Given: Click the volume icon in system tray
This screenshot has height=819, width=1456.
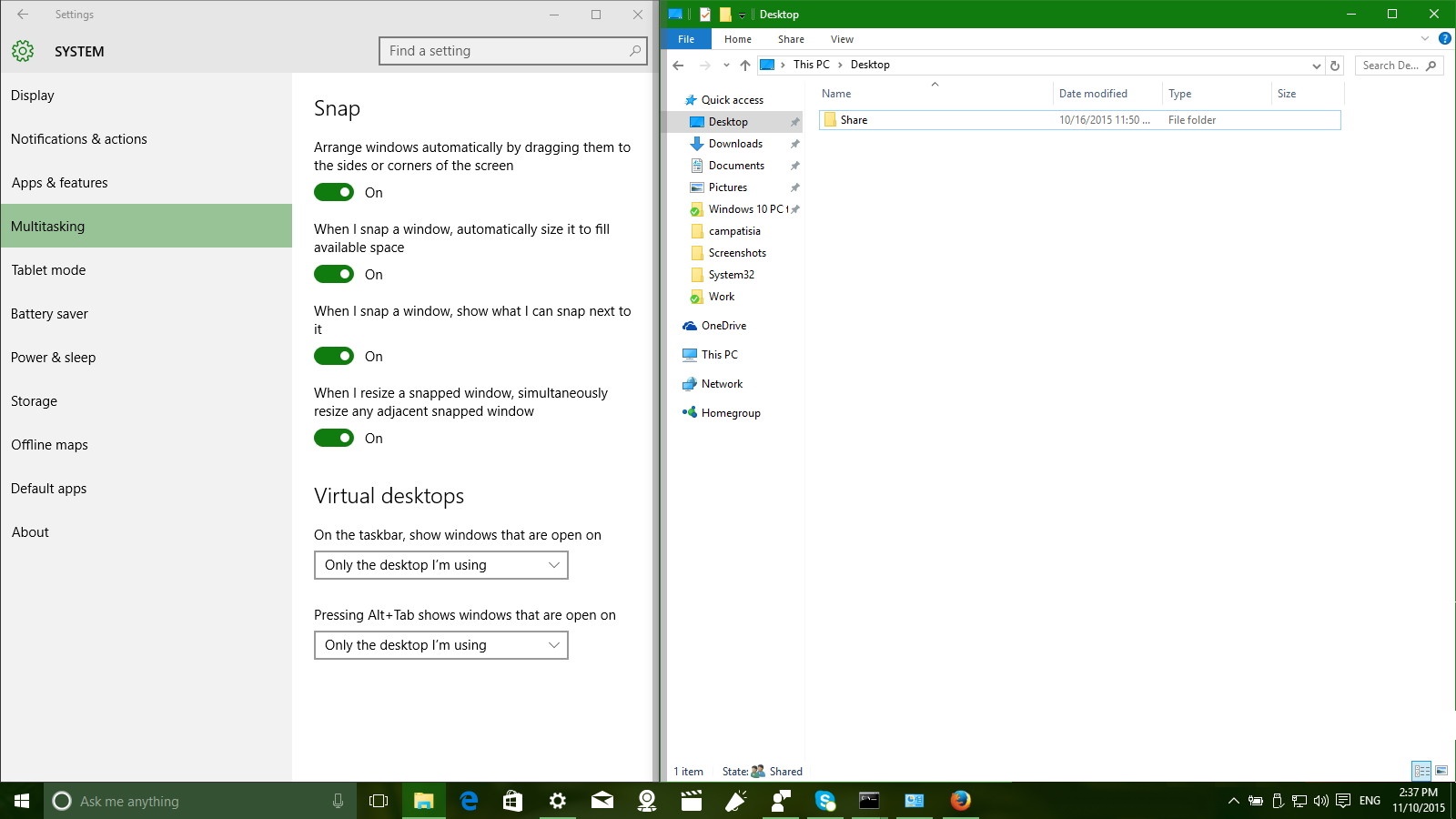Looking at the screenshot, I should coord(1321,801).
